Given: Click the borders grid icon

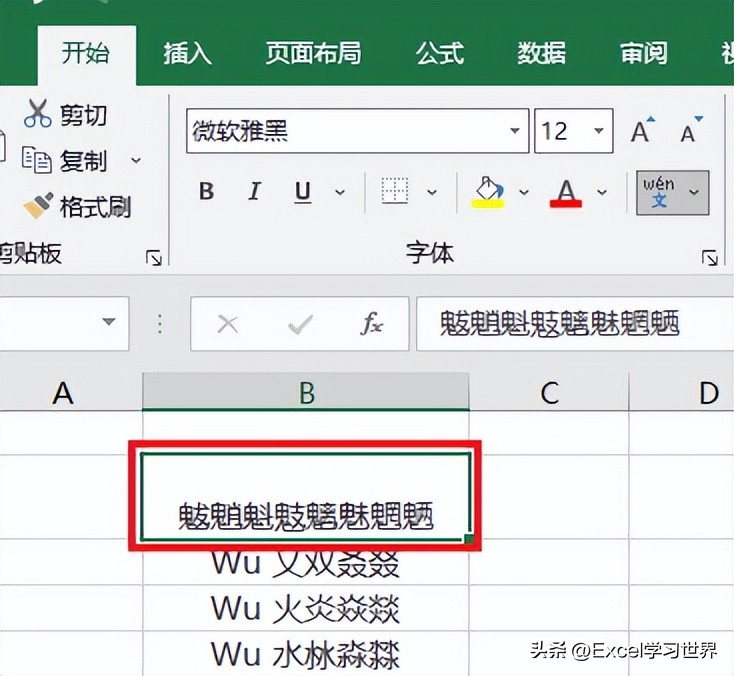Looking at the screenshot, I should (x=395, y=191).
